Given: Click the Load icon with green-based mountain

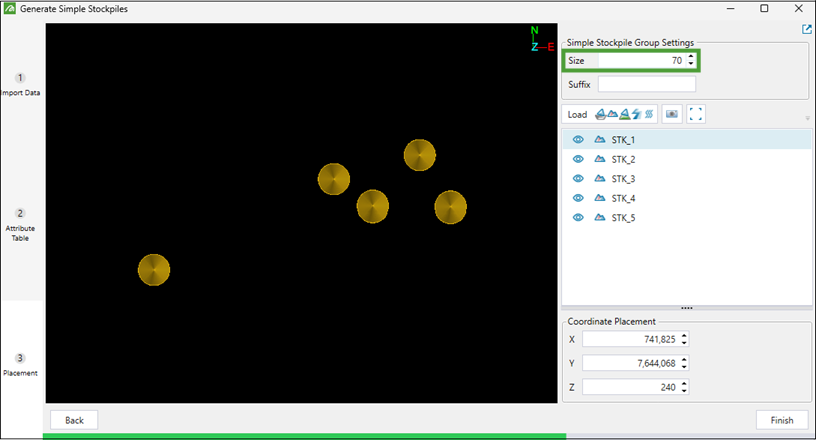Looking at the screenshot, I should 625,114.
